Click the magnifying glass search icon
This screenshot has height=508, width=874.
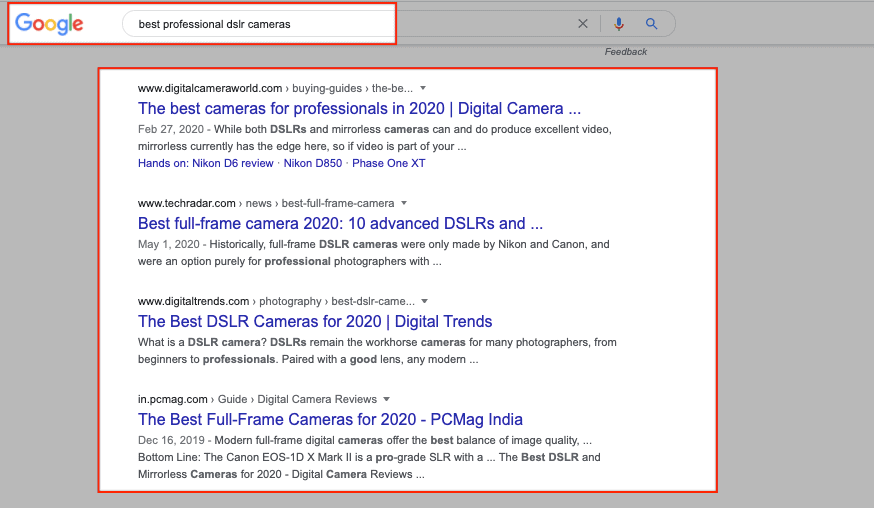point(652,24)
